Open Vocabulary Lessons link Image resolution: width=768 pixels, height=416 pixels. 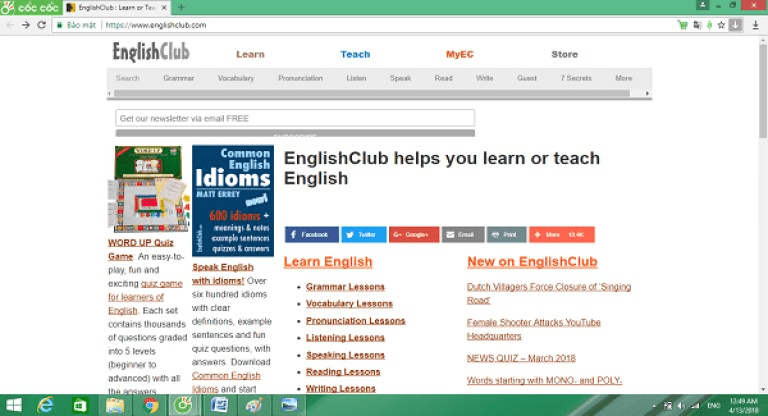[349, 304]
